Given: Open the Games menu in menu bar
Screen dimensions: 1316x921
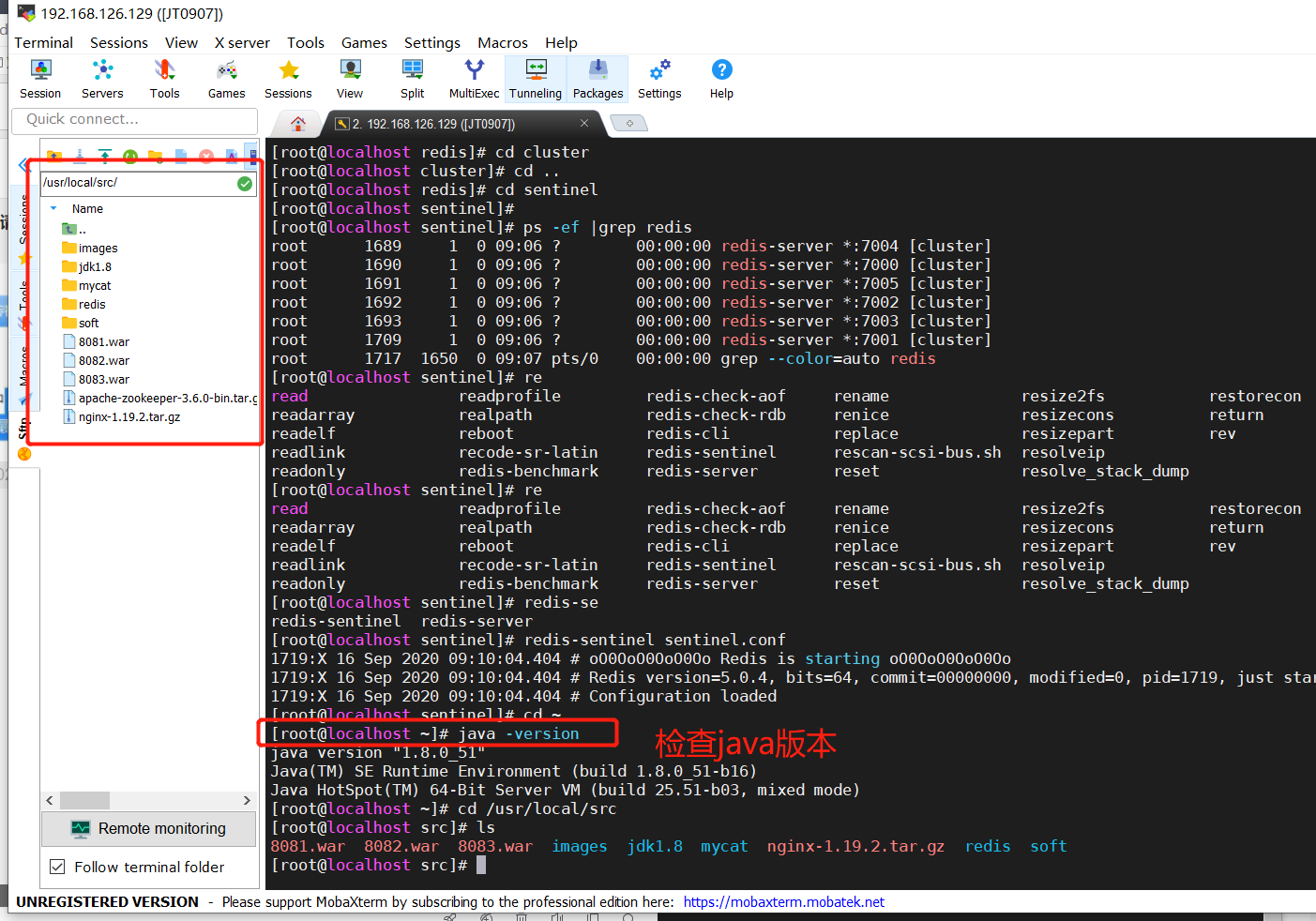Looking at the screenshot, I should (364, 42).
